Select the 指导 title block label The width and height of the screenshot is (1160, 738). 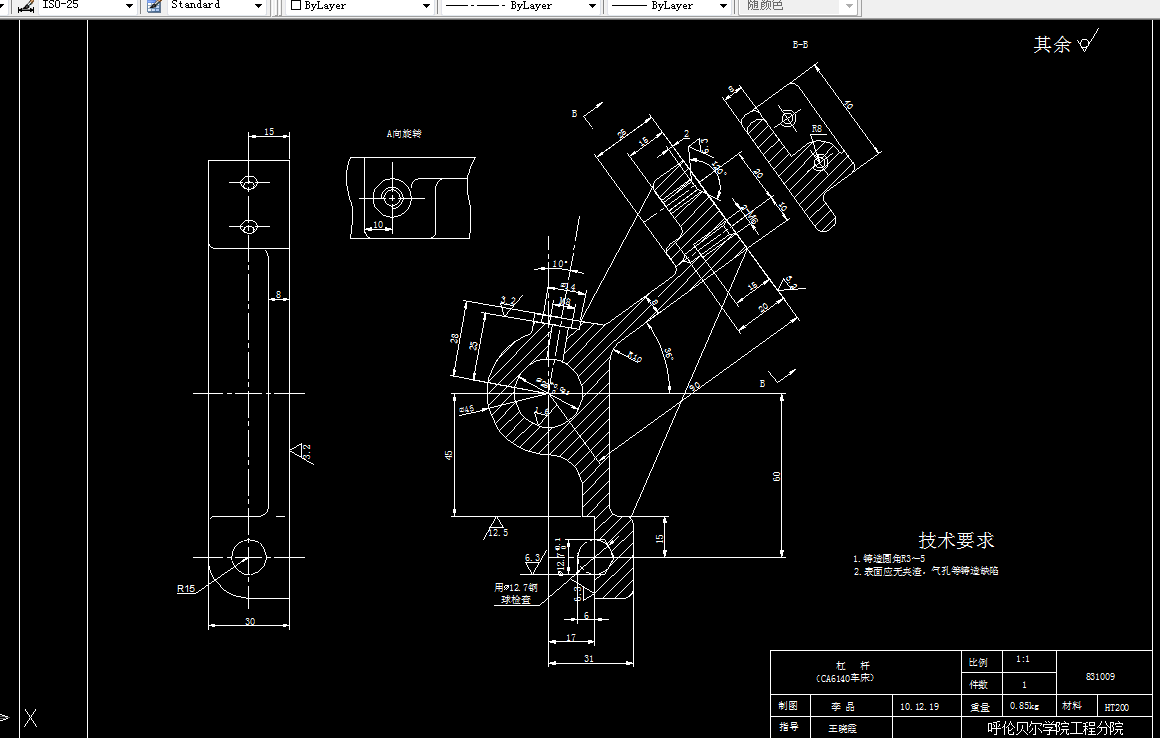click(x=788, y=728)
